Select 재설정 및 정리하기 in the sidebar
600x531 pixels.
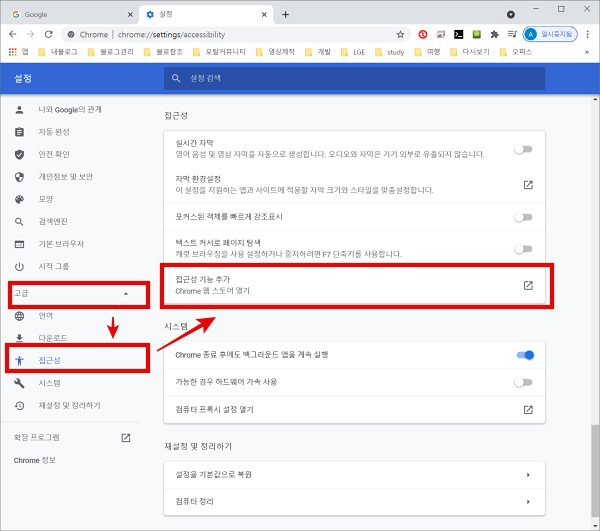coord(69,406)
